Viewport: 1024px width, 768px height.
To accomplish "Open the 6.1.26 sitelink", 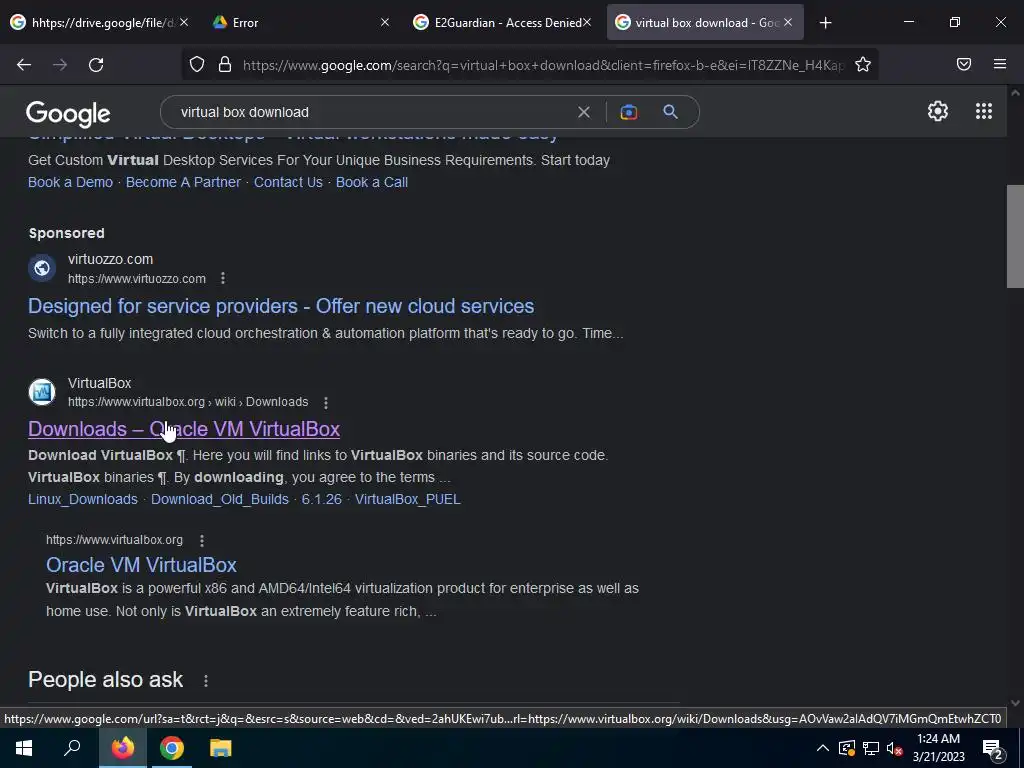I will [321, 500].
